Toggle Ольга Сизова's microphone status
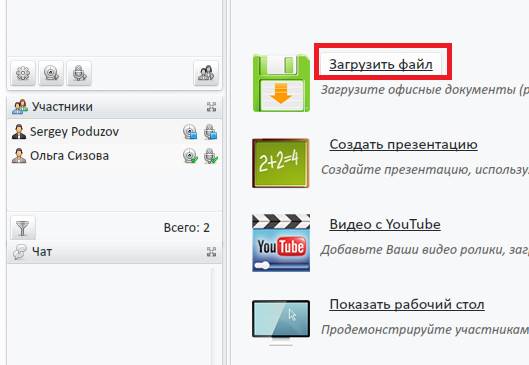 click(x=211, y=156)
